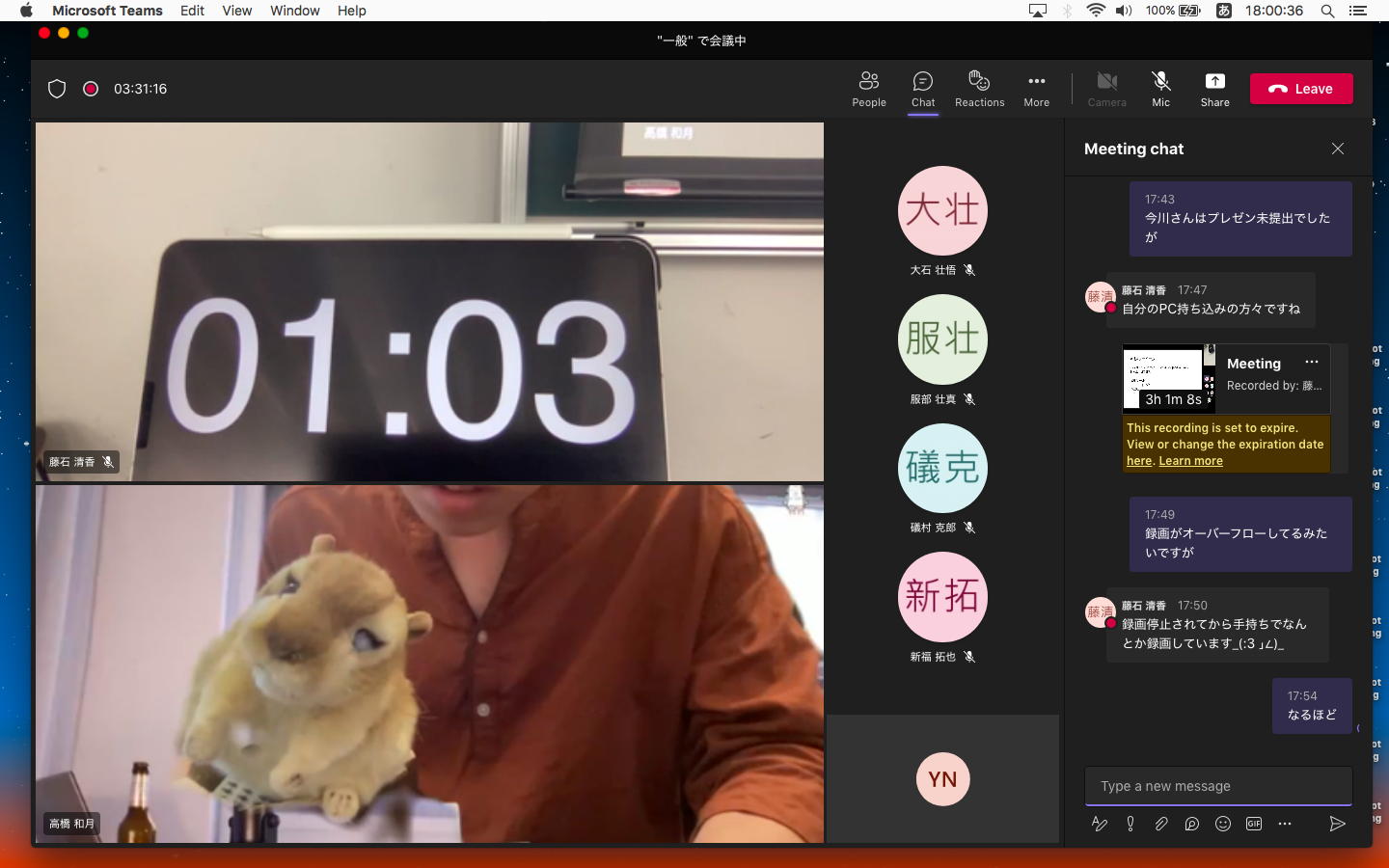Click 藤石 清香's avatar on 17:47 message
1389x868 pixels.
click(x=1101, y=297)
